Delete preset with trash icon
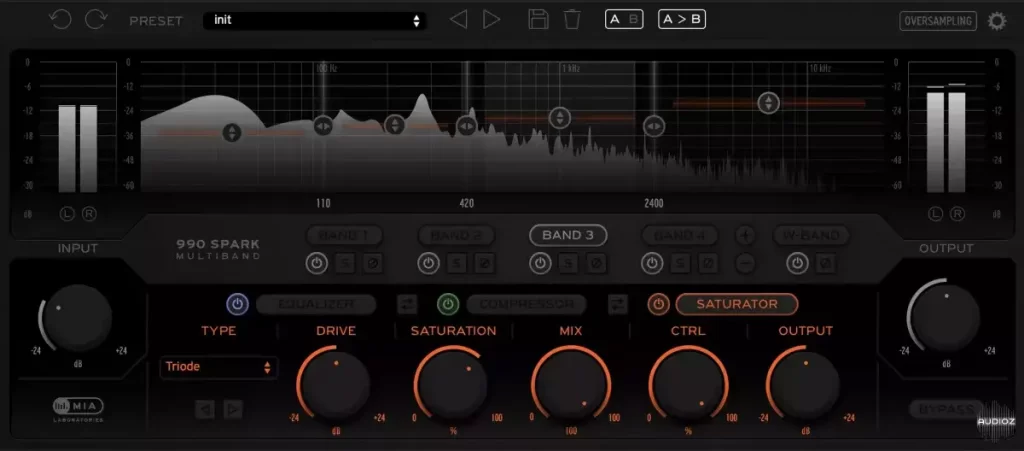1024x451 pixels. click(572, 20)
